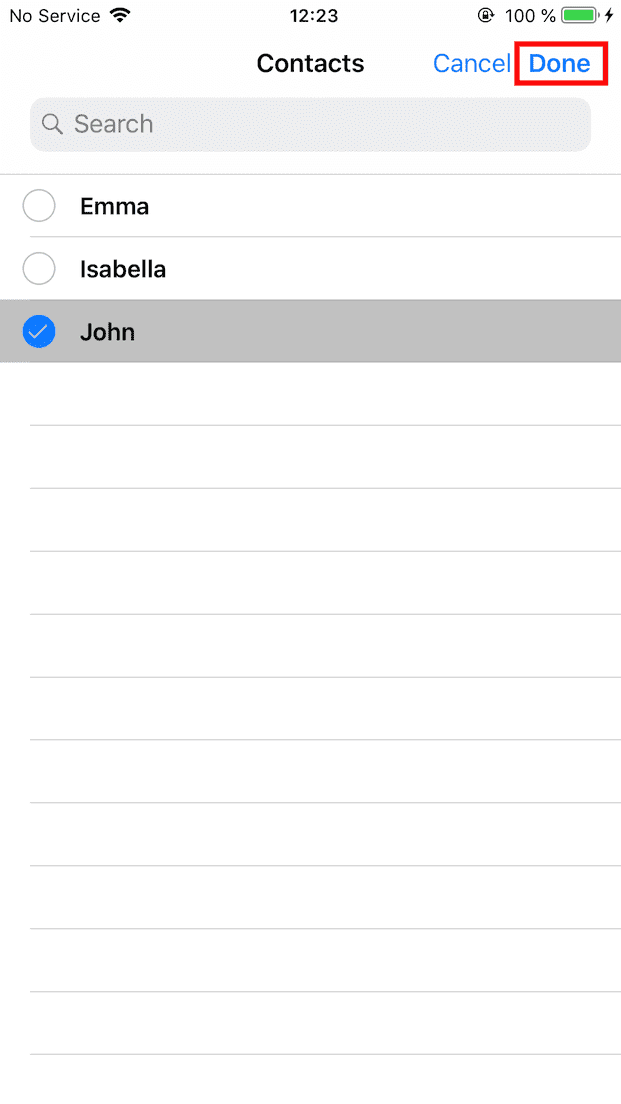Select Emma's empty selection circle
Screen dimensions: 621x1104
click(x=39, y=206)
